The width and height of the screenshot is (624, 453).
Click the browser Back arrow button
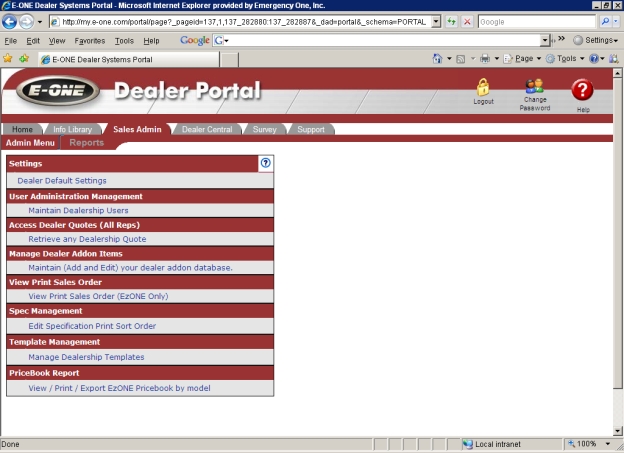pos(9,21)
